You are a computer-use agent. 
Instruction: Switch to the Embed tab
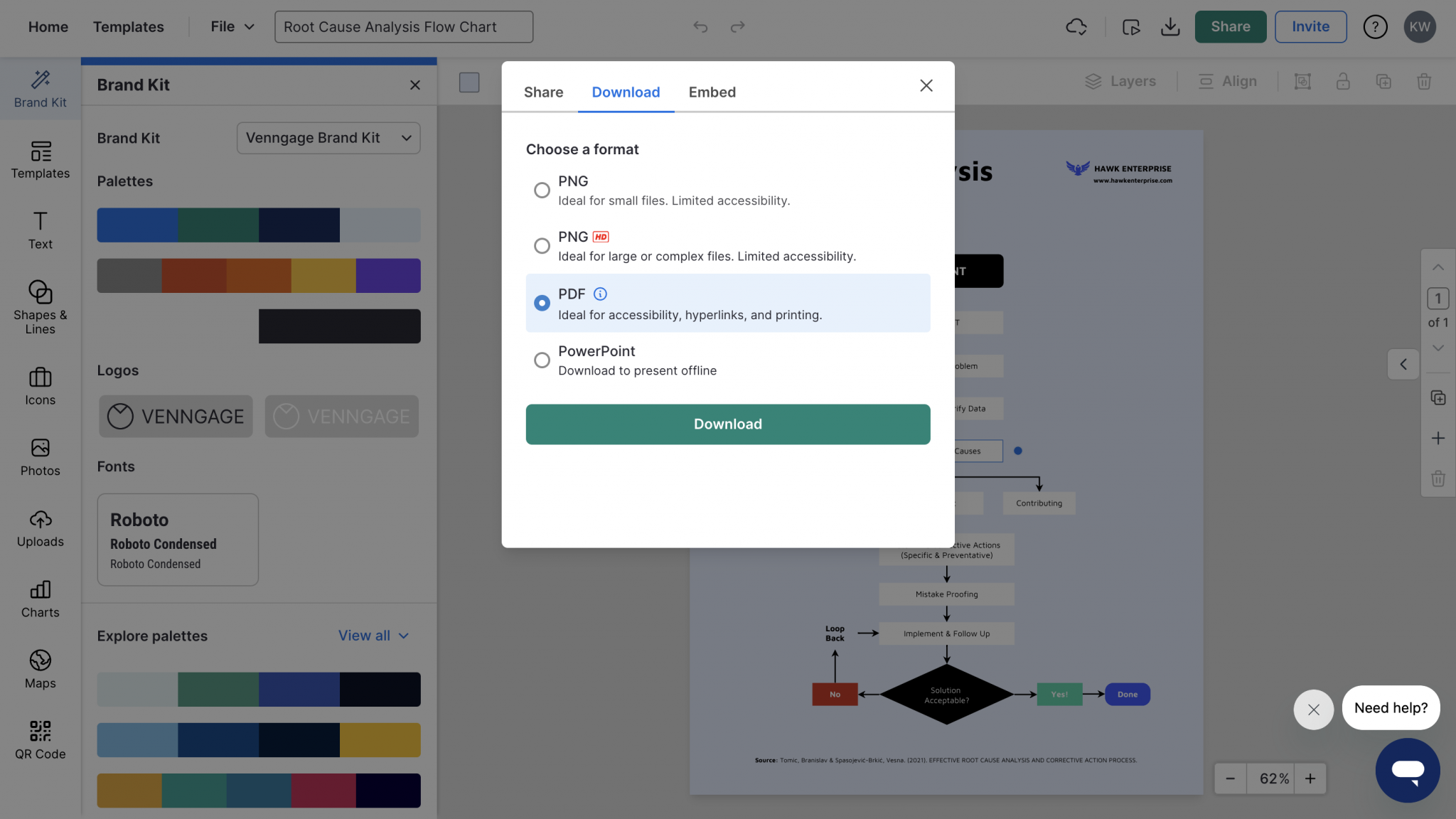(712, 92)
